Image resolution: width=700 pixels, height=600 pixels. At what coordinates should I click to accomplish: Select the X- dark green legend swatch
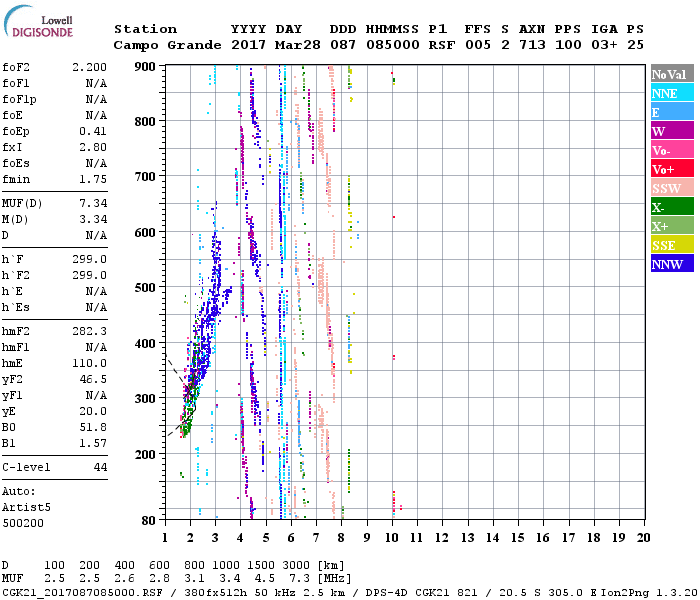[672, 207]
